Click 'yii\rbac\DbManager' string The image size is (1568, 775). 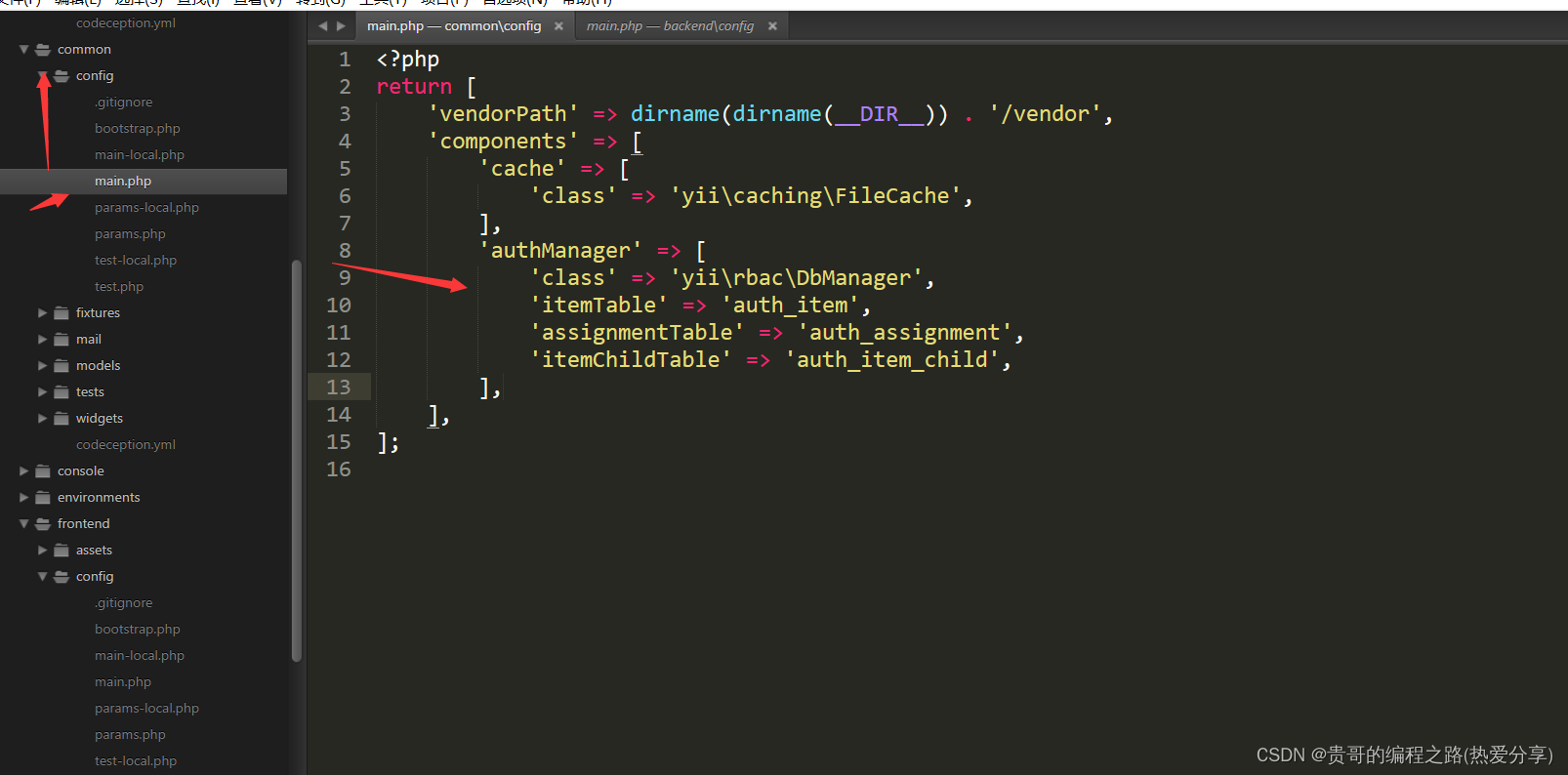(796, 278)
